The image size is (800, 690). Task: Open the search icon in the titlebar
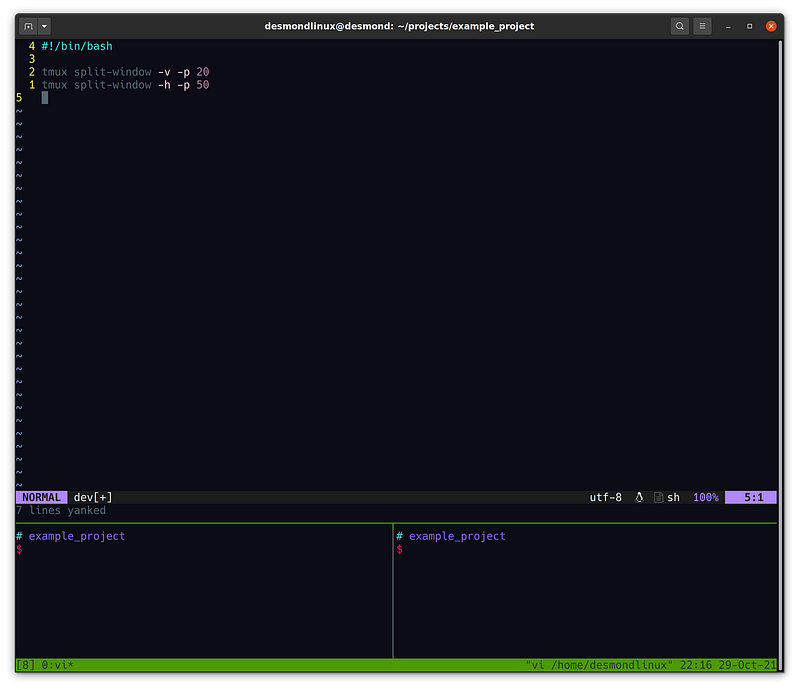[680, 26]
